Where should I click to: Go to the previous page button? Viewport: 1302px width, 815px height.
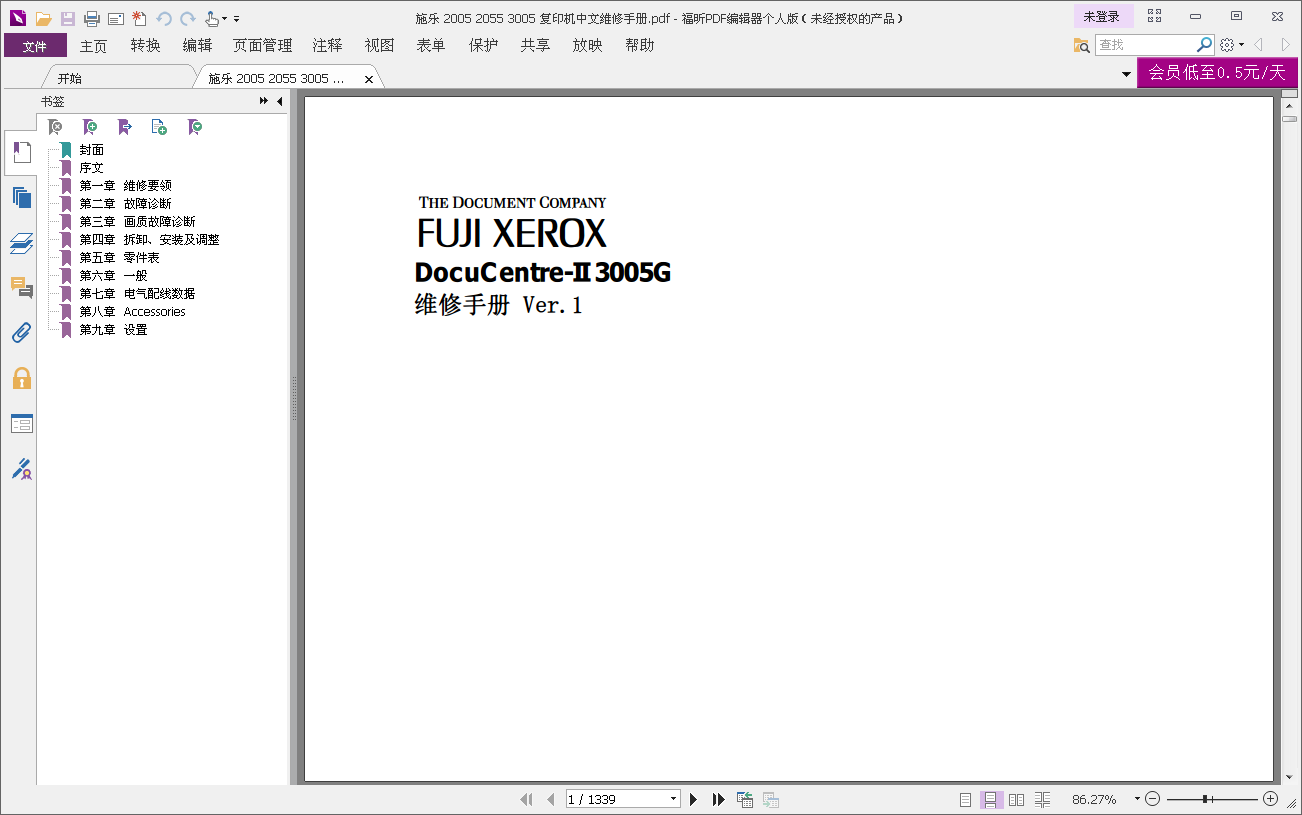tap(550, 799)
